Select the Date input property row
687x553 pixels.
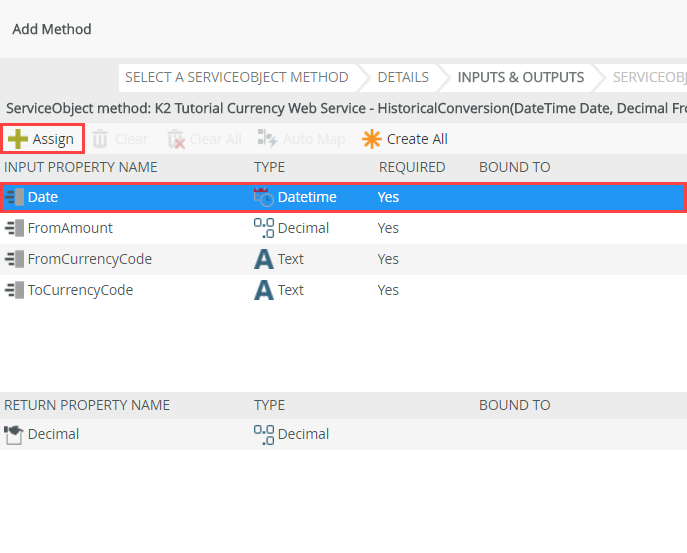[43, 197]
